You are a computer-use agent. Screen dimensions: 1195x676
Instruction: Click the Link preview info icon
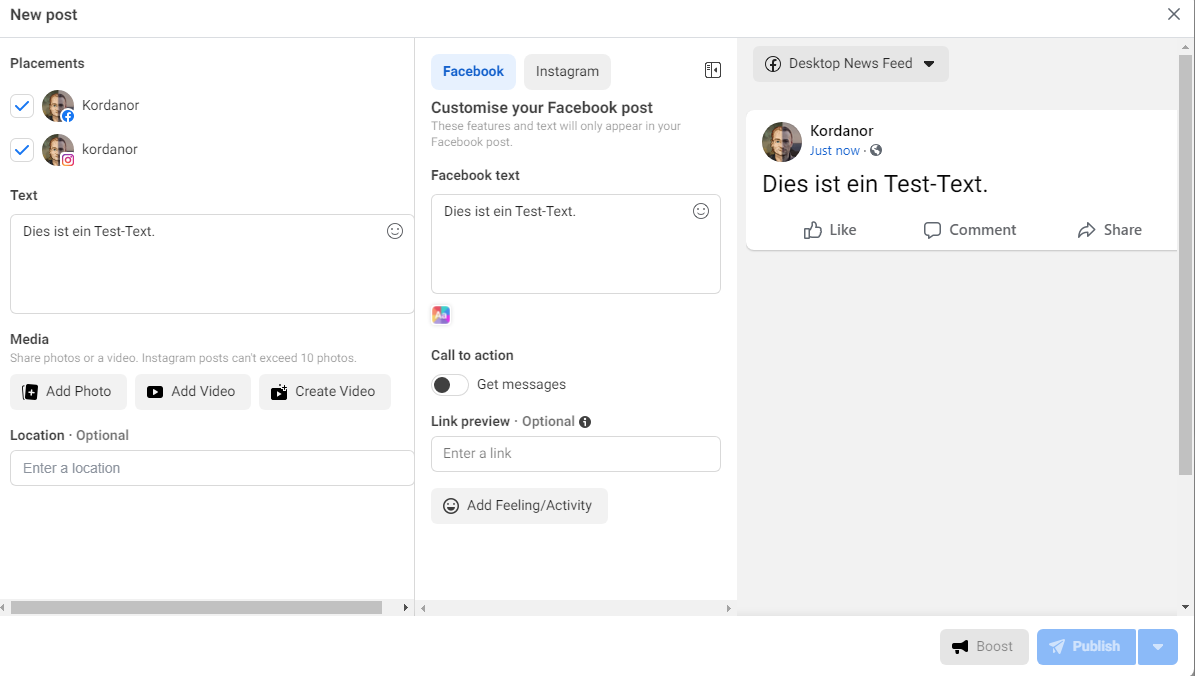[x=585, y=422]
